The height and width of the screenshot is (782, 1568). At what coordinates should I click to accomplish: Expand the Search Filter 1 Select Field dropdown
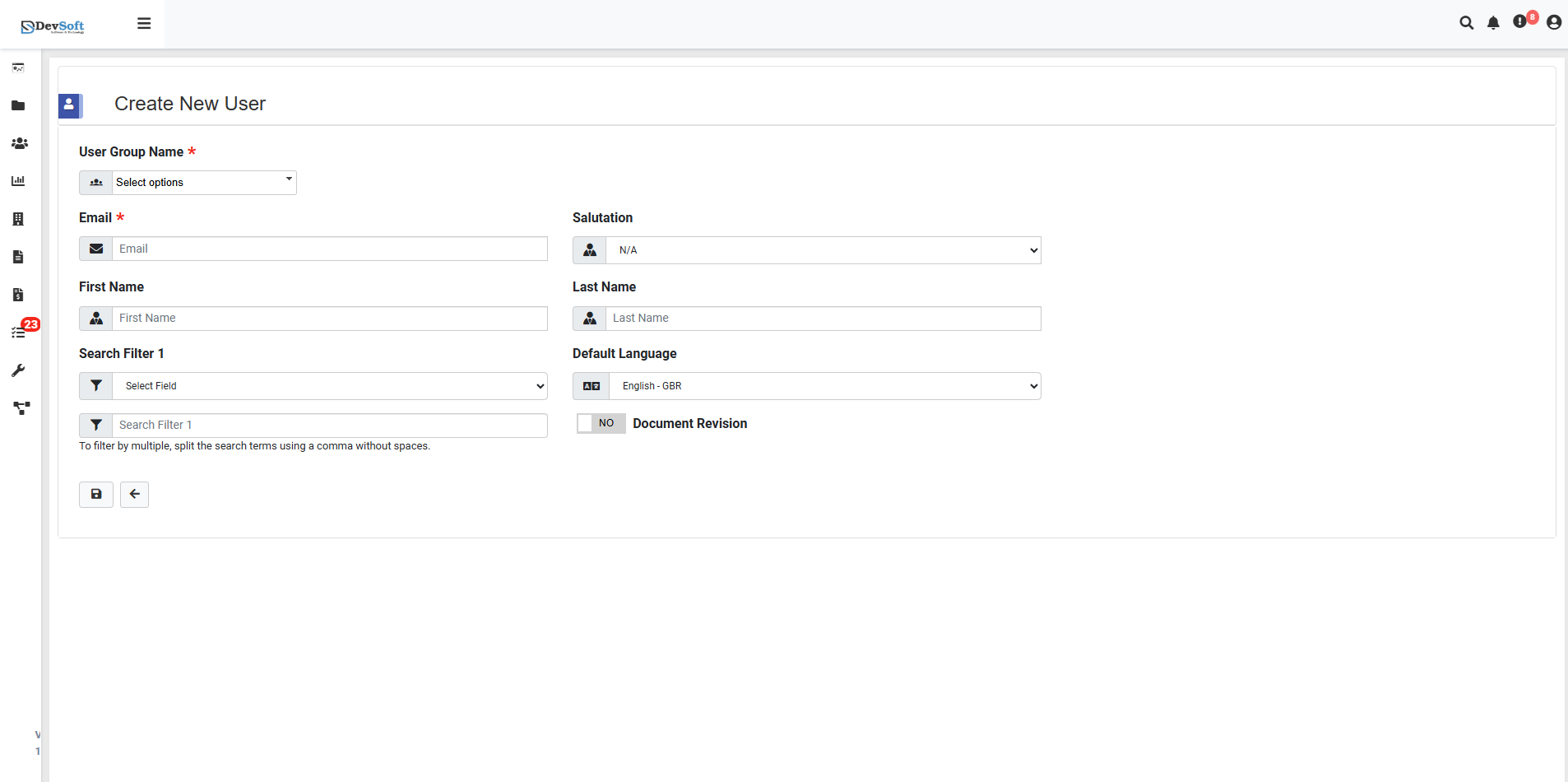point(329,386)
